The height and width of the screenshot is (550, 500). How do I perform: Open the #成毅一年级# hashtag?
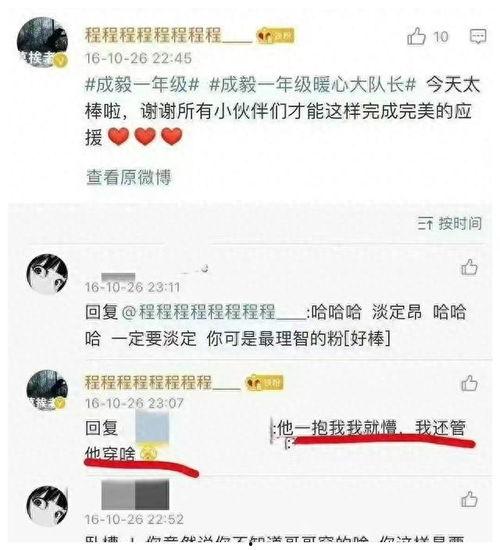(142, 85)
